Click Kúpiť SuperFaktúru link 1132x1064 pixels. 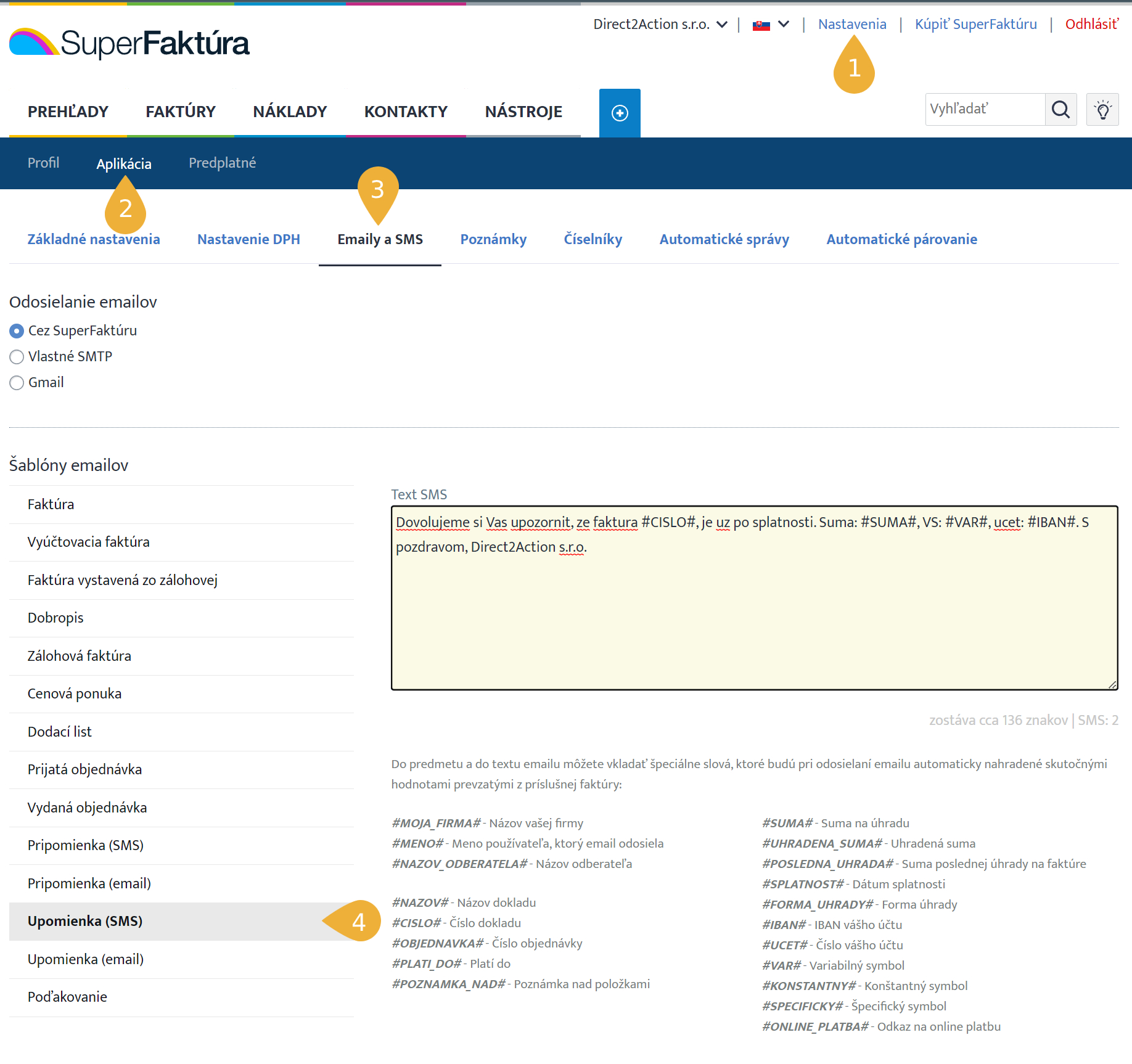(975, 24)
